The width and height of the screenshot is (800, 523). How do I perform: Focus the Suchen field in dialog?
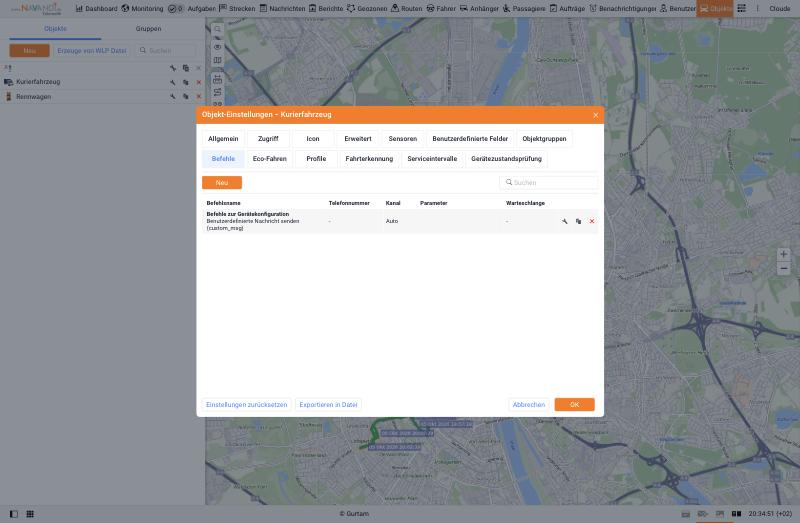click(548, 183)
